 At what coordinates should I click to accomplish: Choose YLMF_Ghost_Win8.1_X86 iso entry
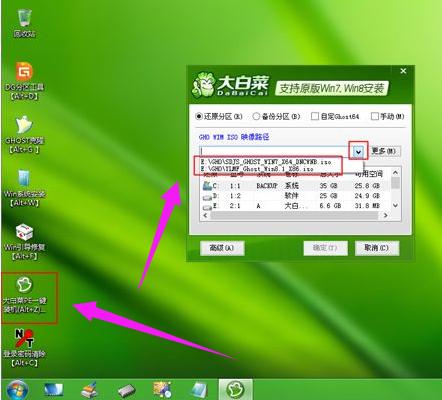[x=257, y=169]
